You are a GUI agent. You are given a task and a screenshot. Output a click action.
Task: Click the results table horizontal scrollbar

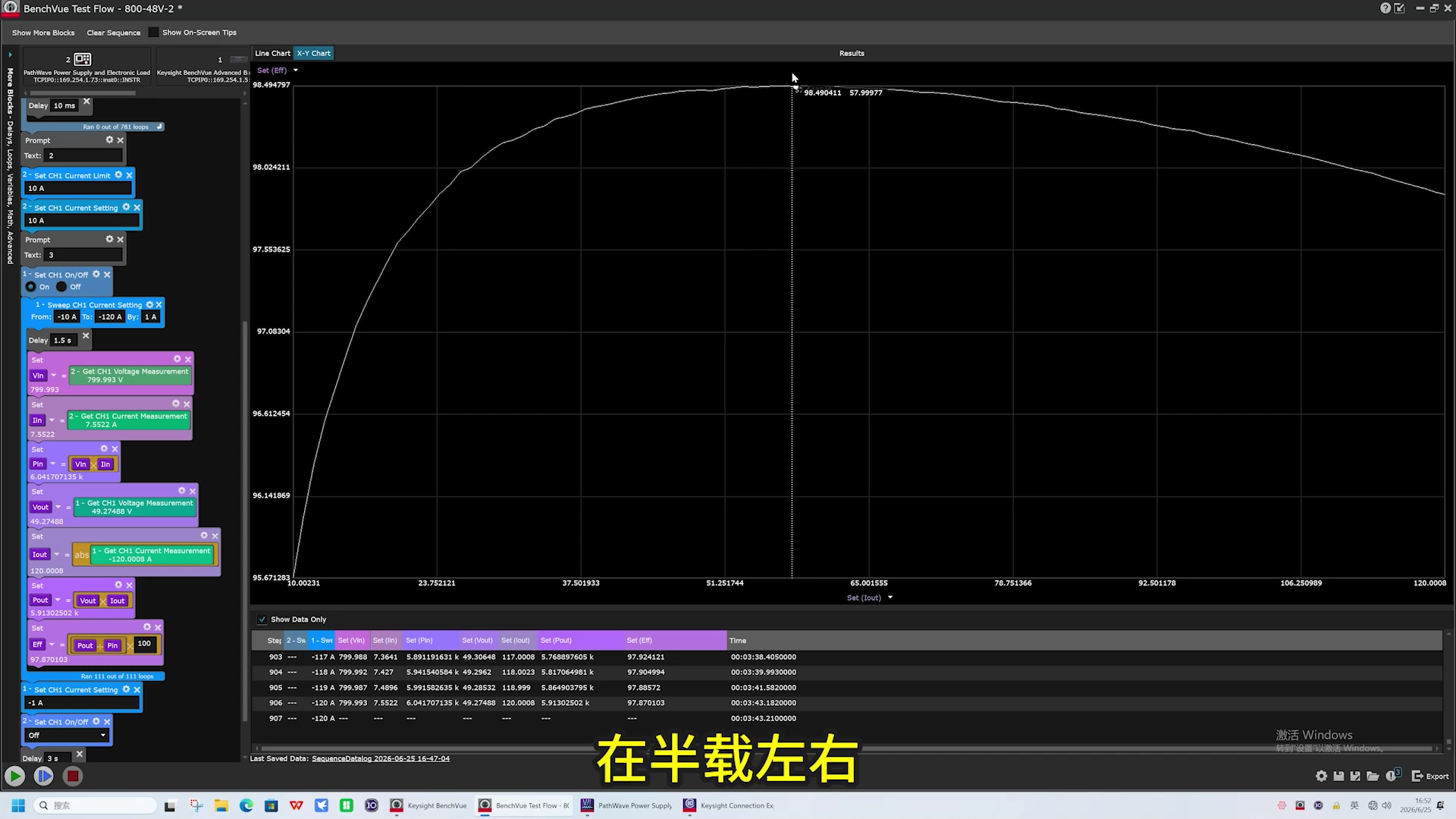pyautogui.click(x=846, y=748)
